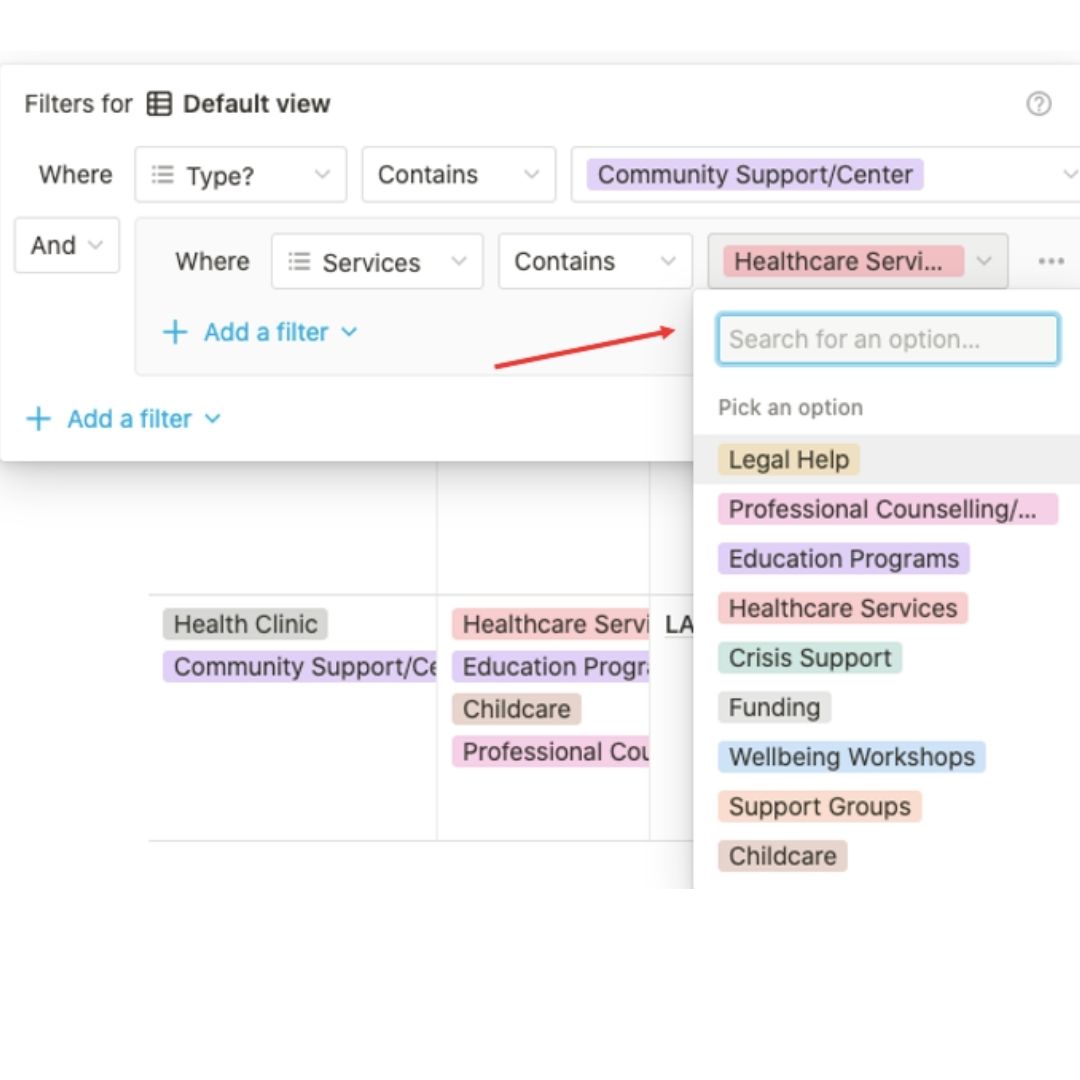Image resolution: width=1080 pixels, height=1080 pixels.
Task: Open the three-dots filter options menu
Action: click(x=1050, y=262)
